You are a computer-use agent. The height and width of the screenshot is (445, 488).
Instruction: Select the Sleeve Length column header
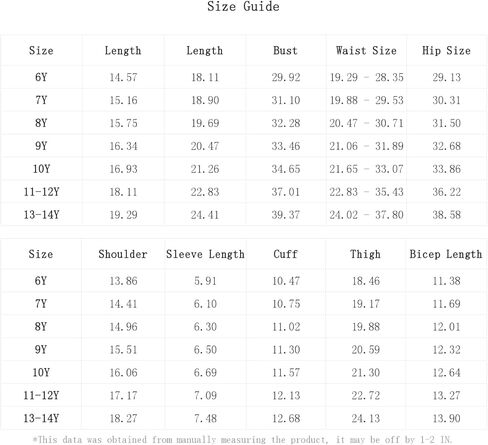click(x=205, y=254)
